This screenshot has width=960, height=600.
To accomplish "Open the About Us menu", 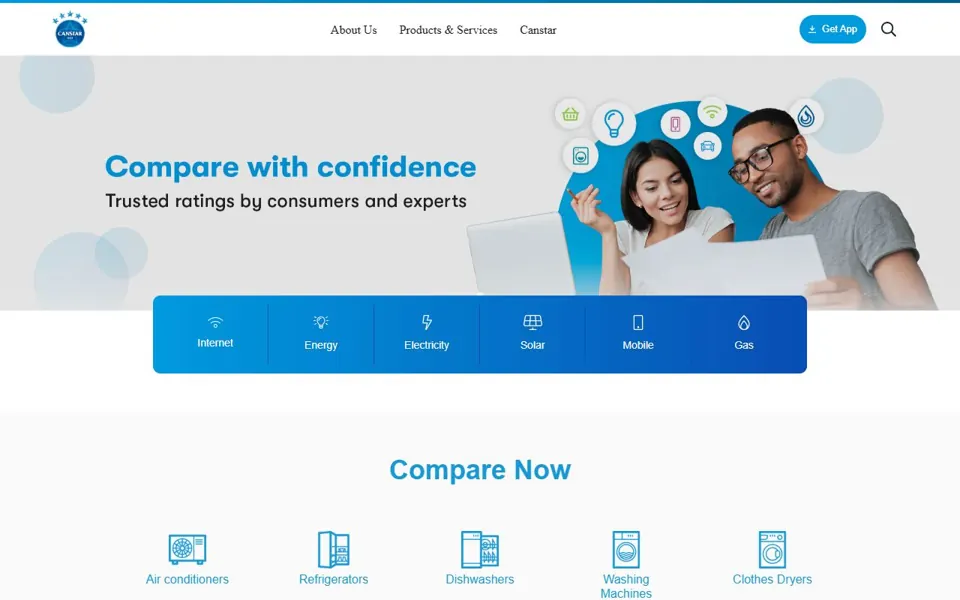I will pyautogui.click(x=353, y=30).
